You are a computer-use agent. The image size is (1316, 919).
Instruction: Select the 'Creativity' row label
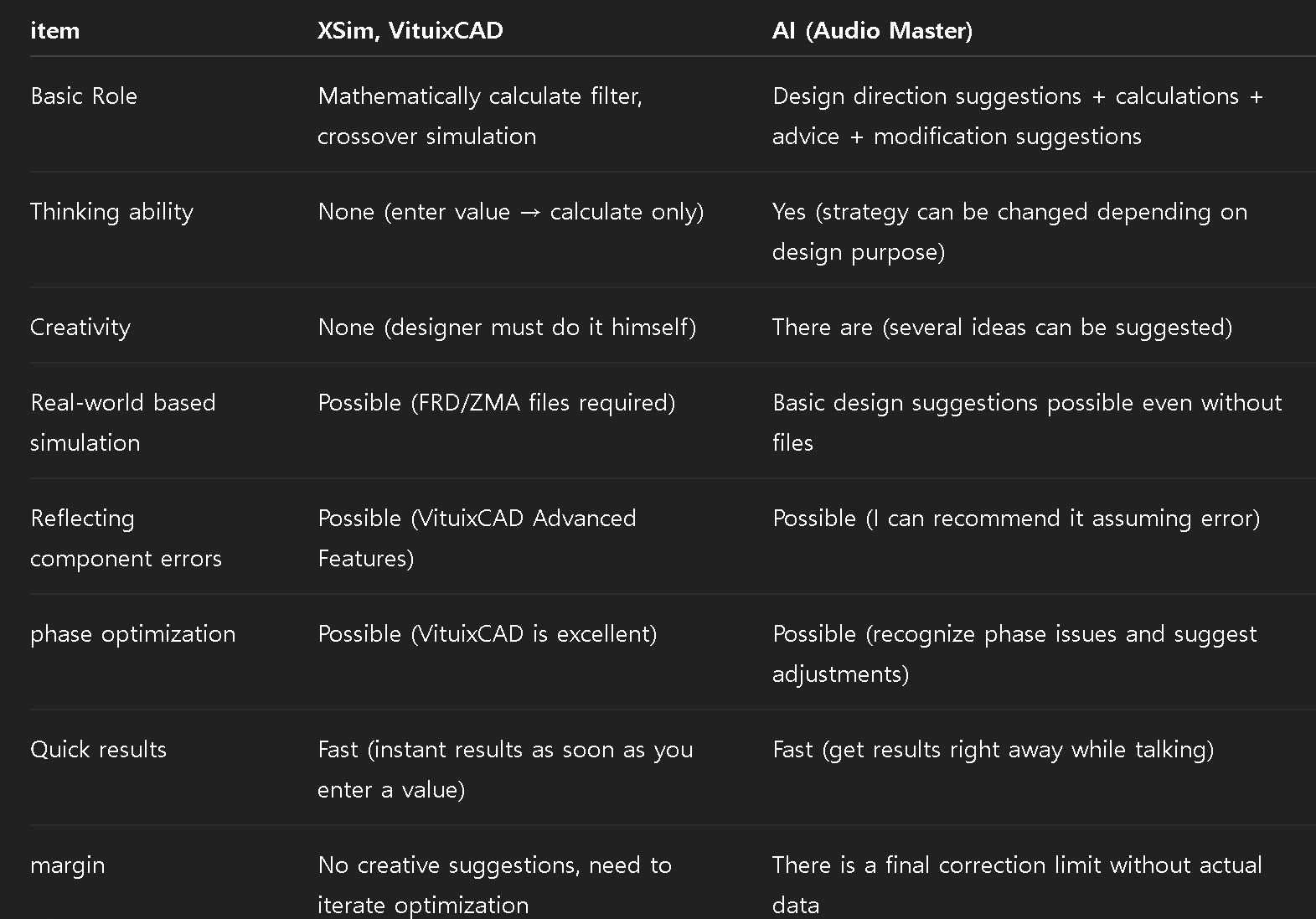[x=80, y=328]
